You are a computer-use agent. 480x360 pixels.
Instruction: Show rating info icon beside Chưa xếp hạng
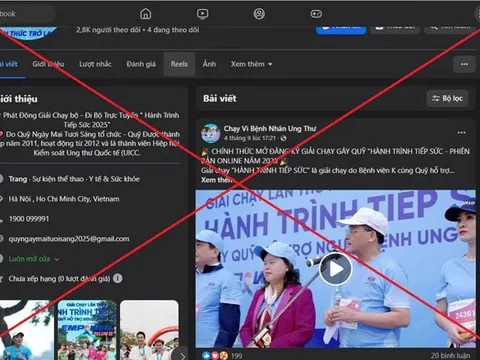(x=118, y=278)
